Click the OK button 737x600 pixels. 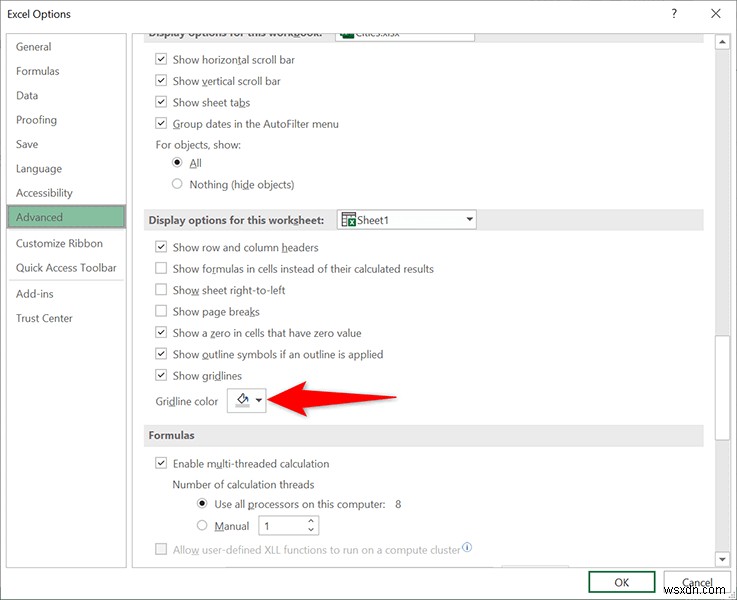coord(621,582)
